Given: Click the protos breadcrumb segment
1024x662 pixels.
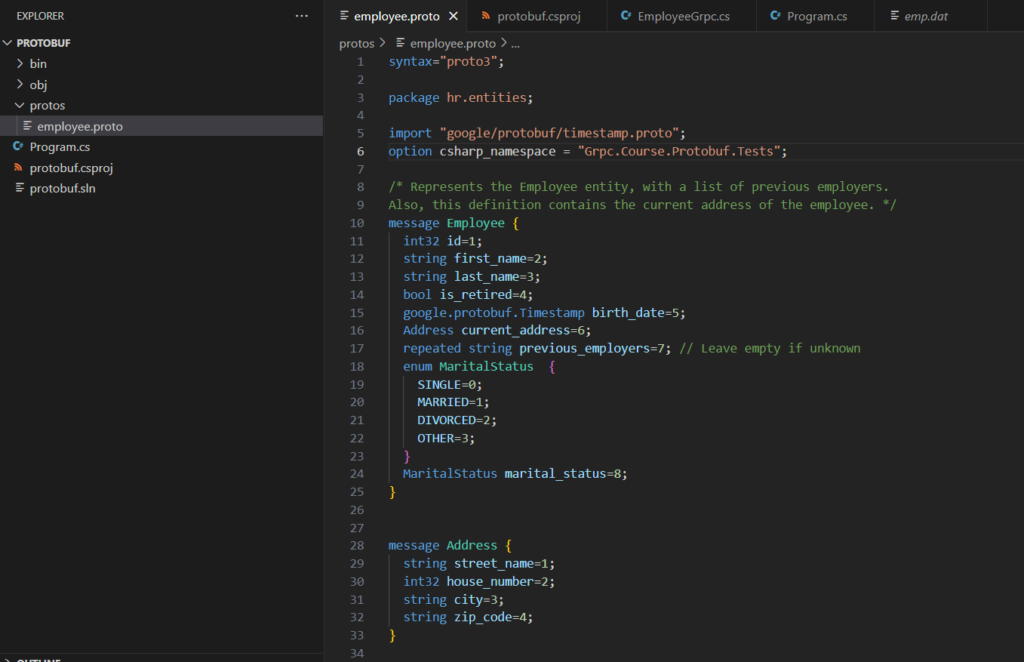Looking at the screenshot, I should pyautogui.click(x=356, y=44).
